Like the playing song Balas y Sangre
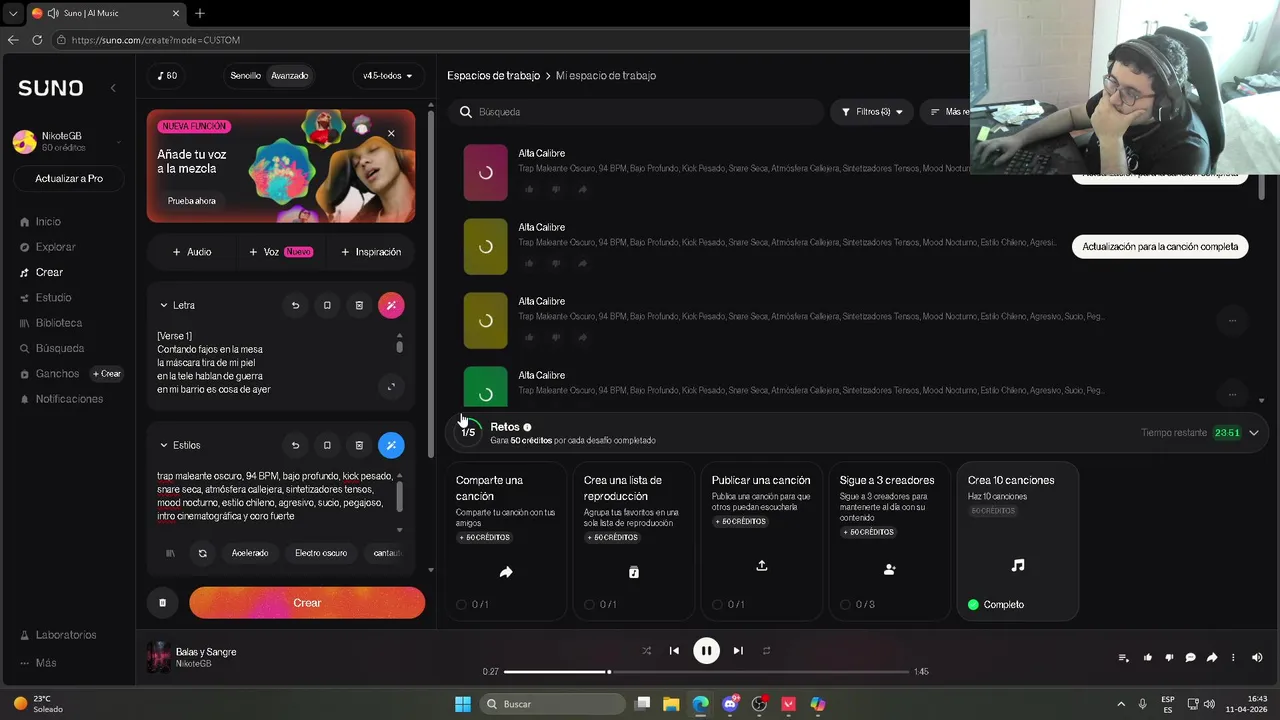1280x720 pixels. pos(1147,658)
